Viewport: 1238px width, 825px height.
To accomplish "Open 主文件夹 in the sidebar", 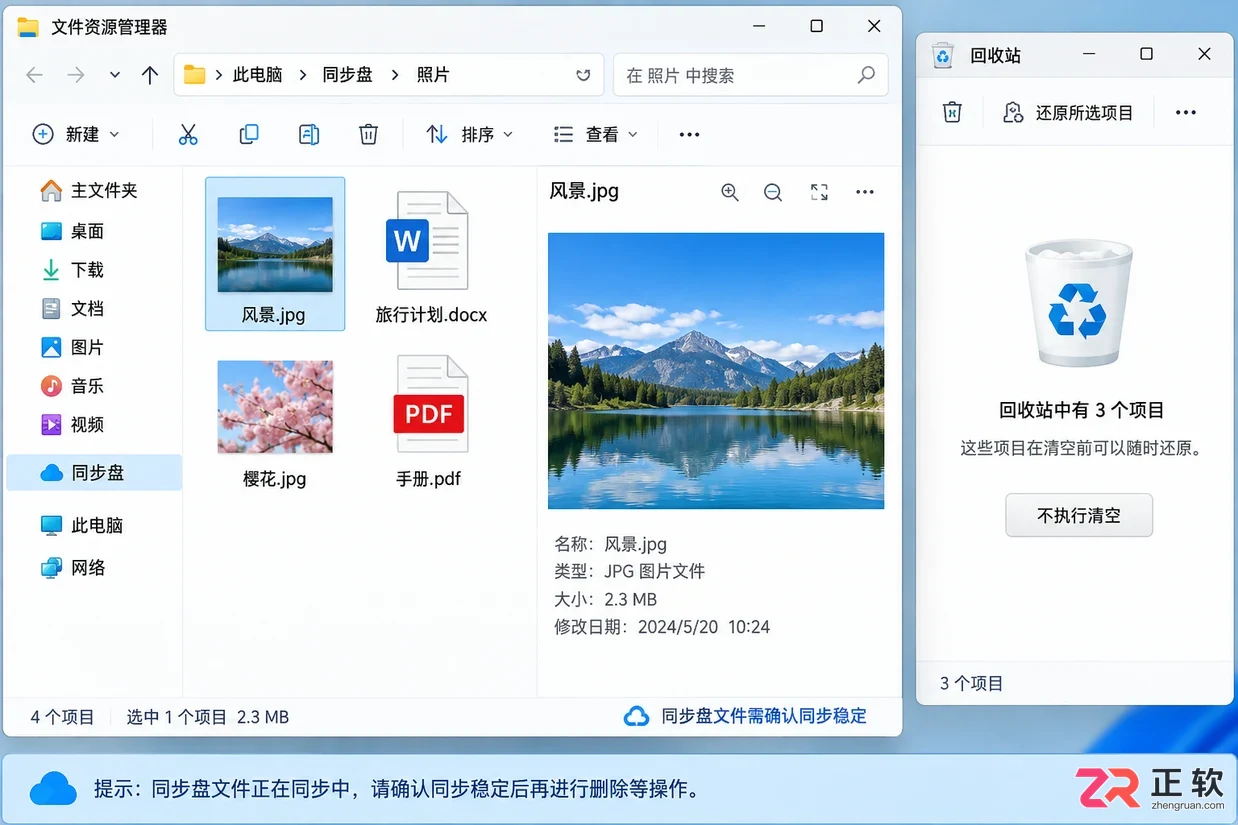I will point(94,190).
